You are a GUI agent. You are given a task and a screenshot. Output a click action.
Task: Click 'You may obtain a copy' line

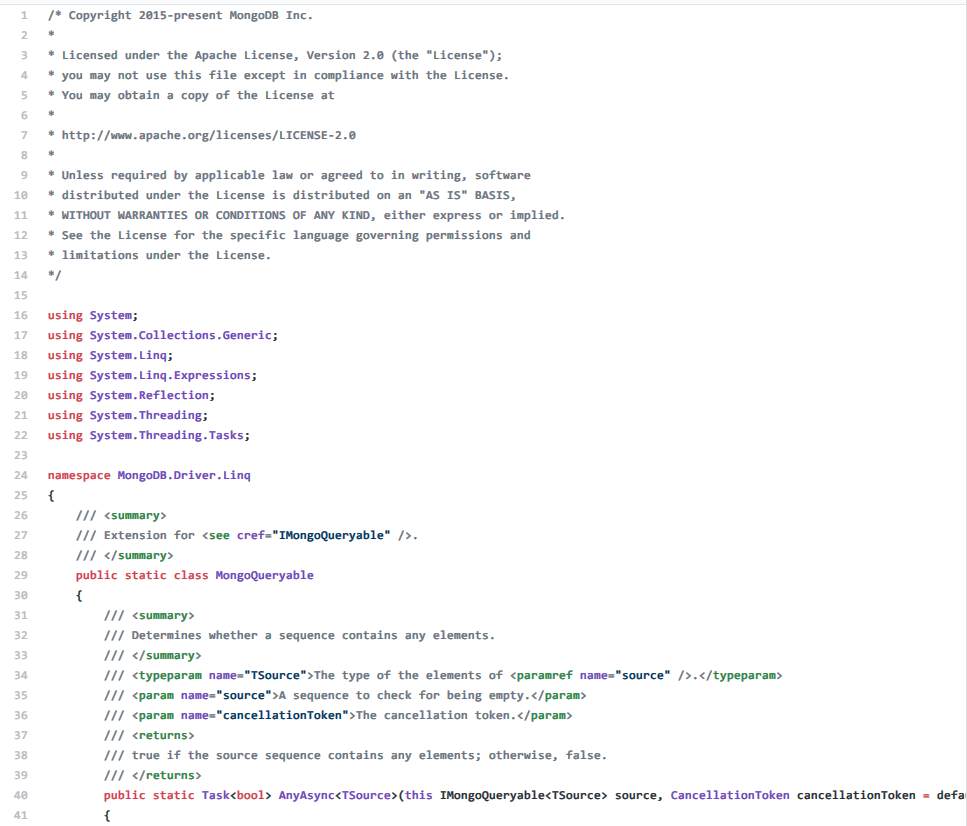pos(191,96)
